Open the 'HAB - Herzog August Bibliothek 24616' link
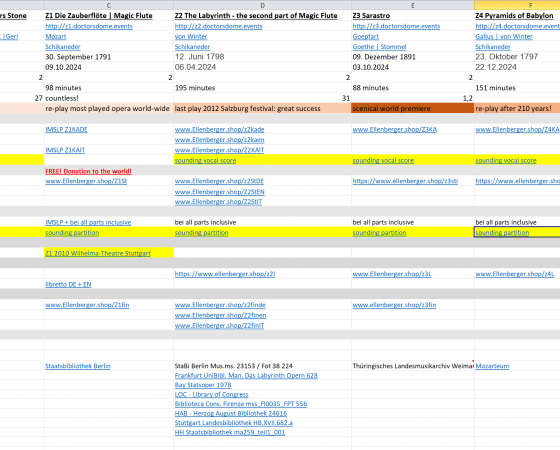Image resolution: width=560 pixels, height=450 pixels. [x=231, y=414]
